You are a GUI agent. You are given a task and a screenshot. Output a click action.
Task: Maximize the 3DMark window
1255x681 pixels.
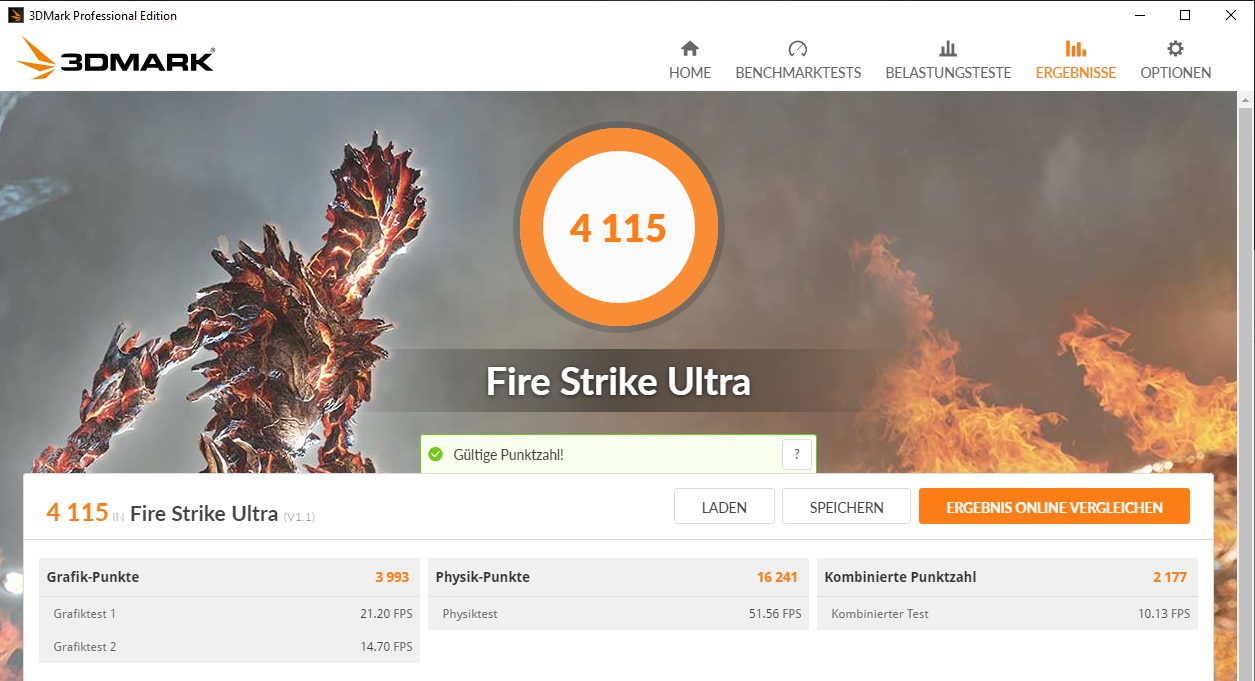pos(1185,15)
